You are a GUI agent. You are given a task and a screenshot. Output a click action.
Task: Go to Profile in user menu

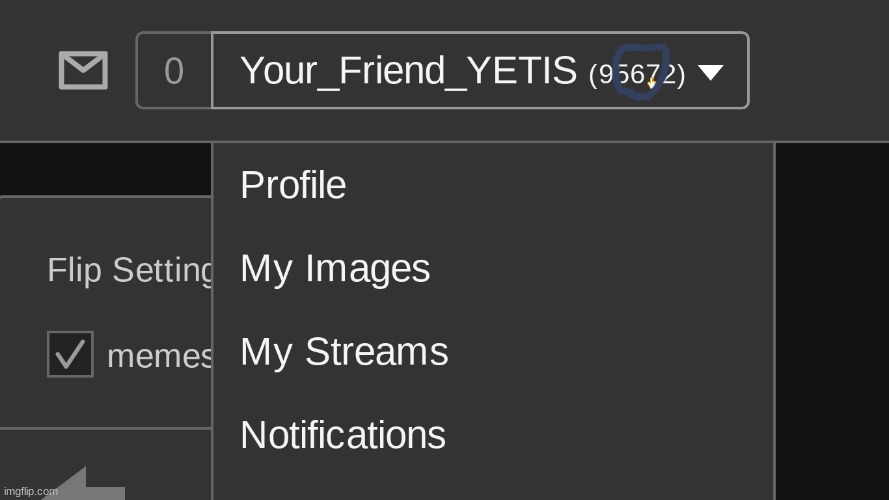[x=293, y=185]
